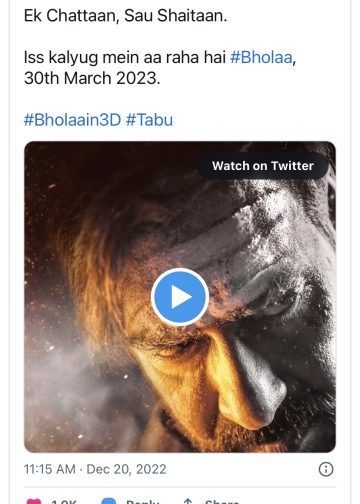Image resolution: width=360 pixels, height=504 pixels.
Task: Click the Share label
Action: coord(222,501)
